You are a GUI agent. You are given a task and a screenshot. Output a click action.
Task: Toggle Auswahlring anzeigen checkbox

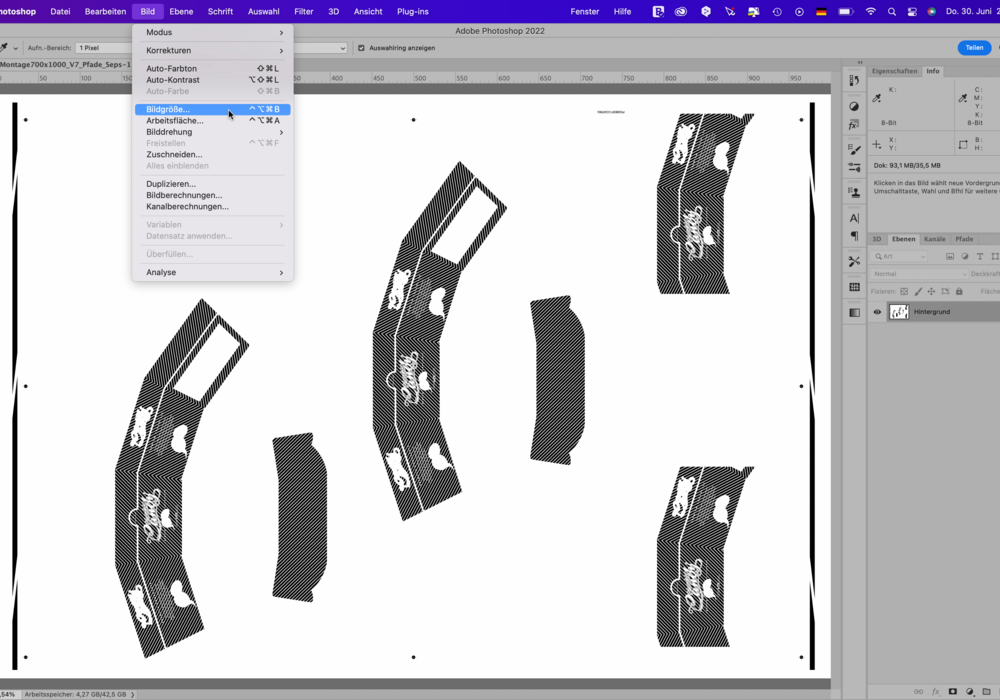[361, 48]
